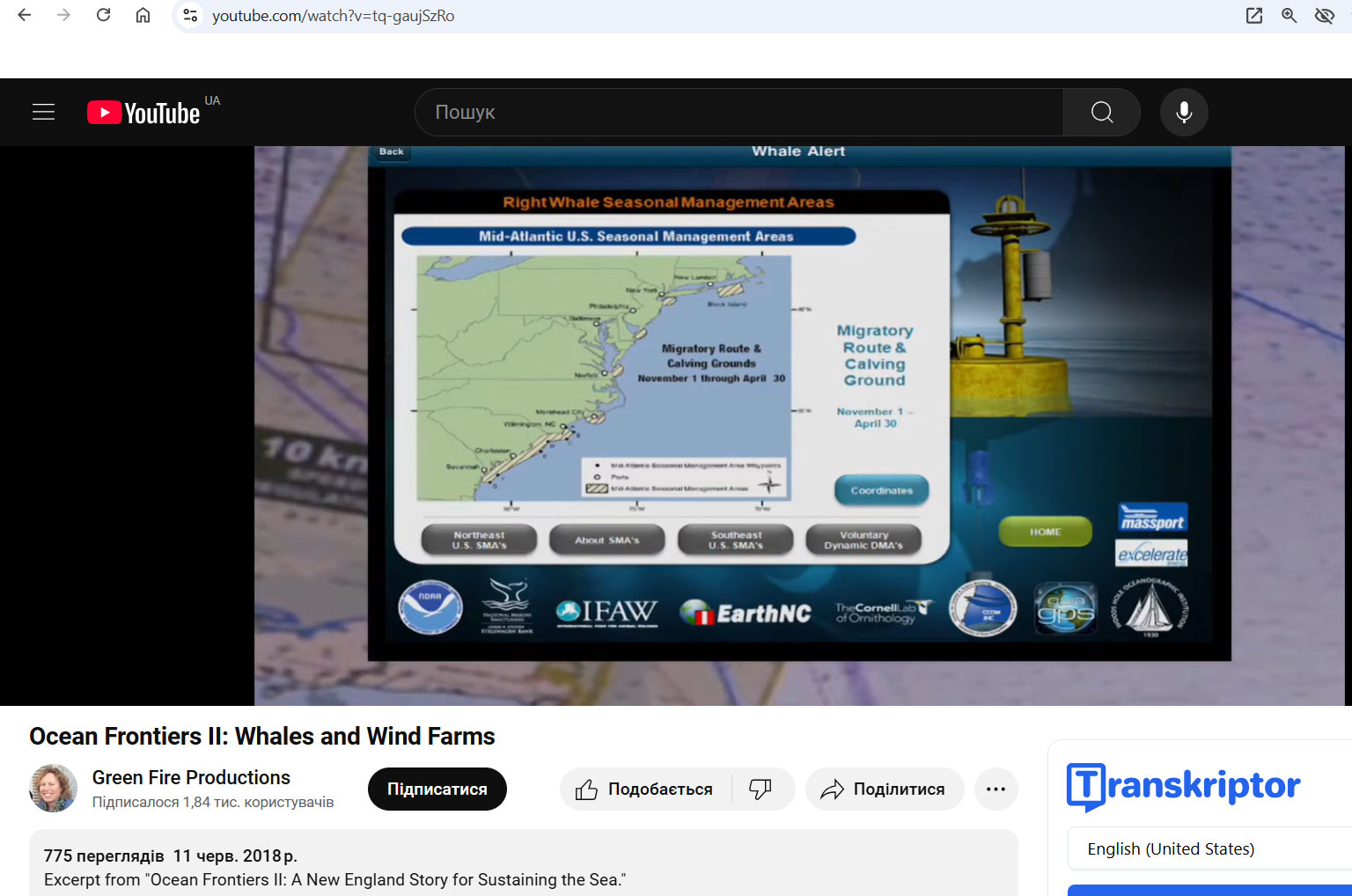Activate voice search microphone
The width and height of the screenshot is (1352, 896).
click(1184, 112)
